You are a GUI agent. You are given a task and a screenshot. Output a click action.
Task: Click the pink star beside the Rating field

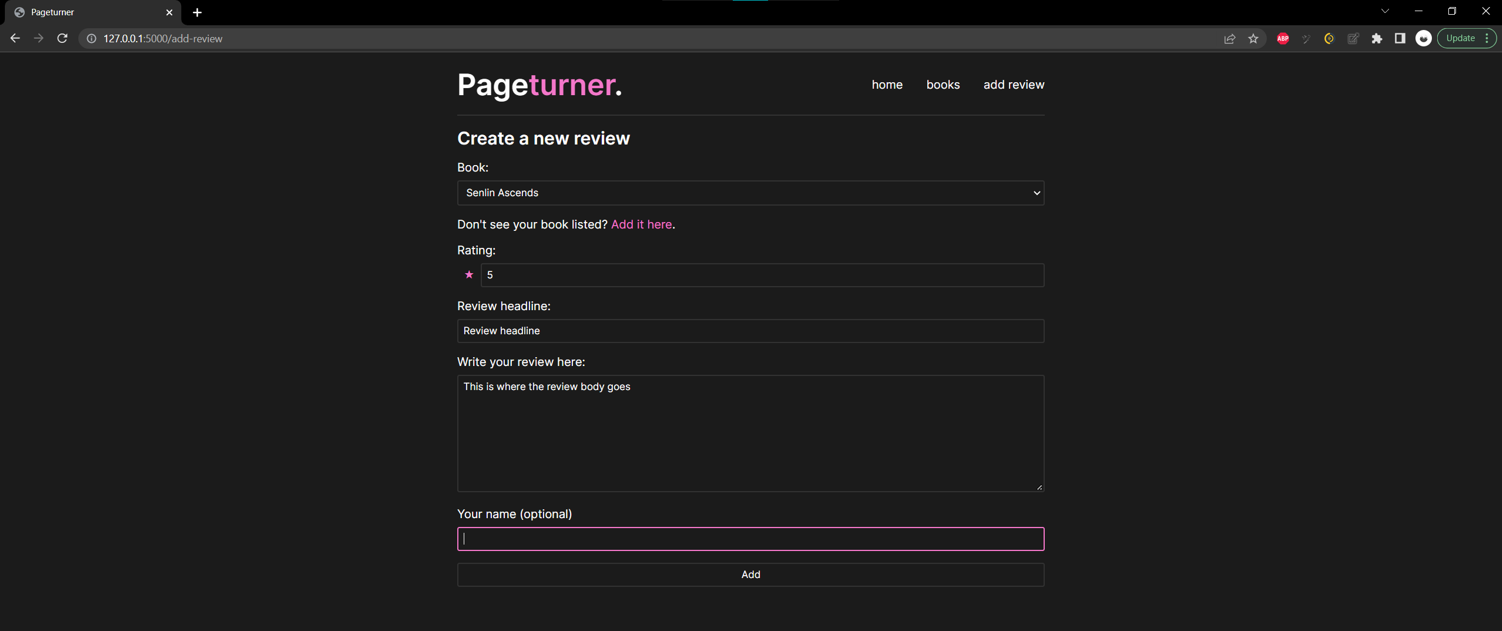[x=469, y=274]
